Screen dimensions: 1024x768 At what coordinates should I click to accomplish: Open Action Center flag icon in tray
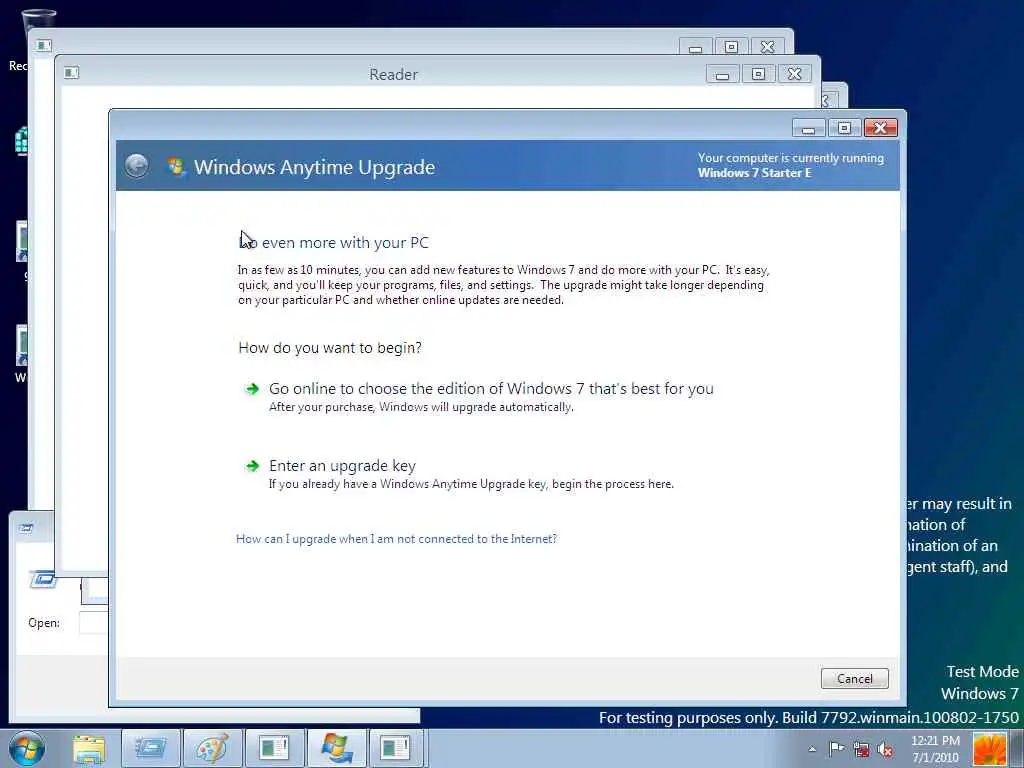[836, 748]
